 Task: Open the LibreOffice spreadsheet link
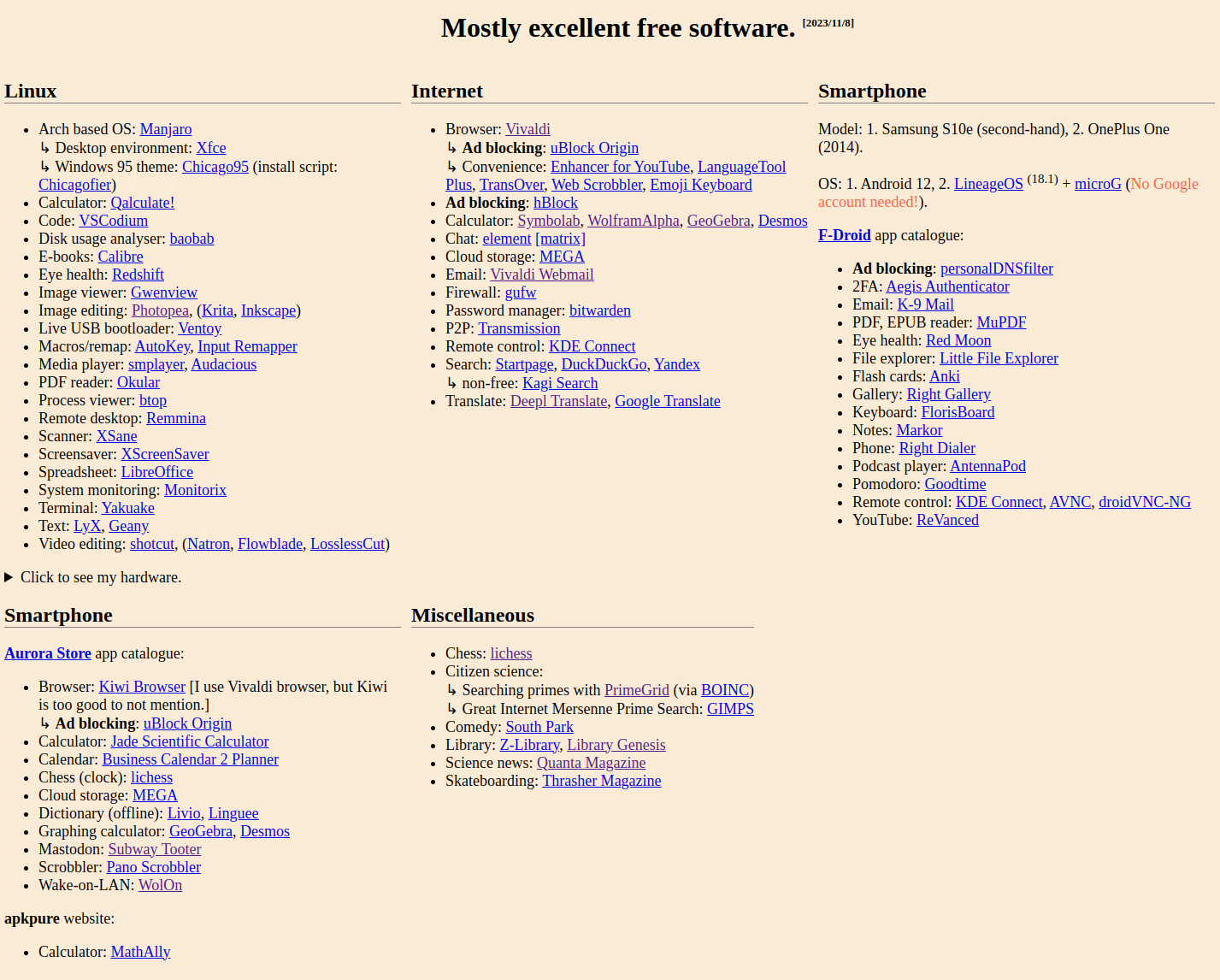coord(157,472)
